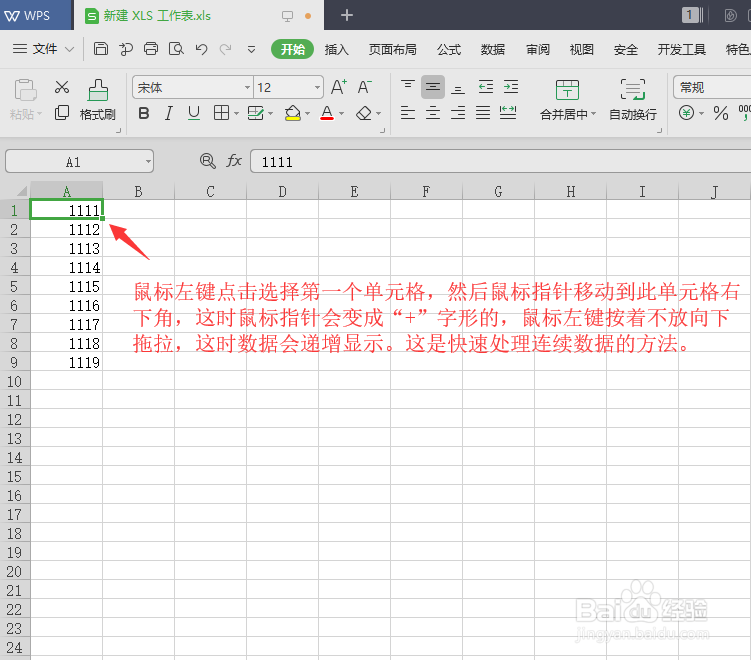
Task: Toggle Bold formatting
Action: (144, 114)
